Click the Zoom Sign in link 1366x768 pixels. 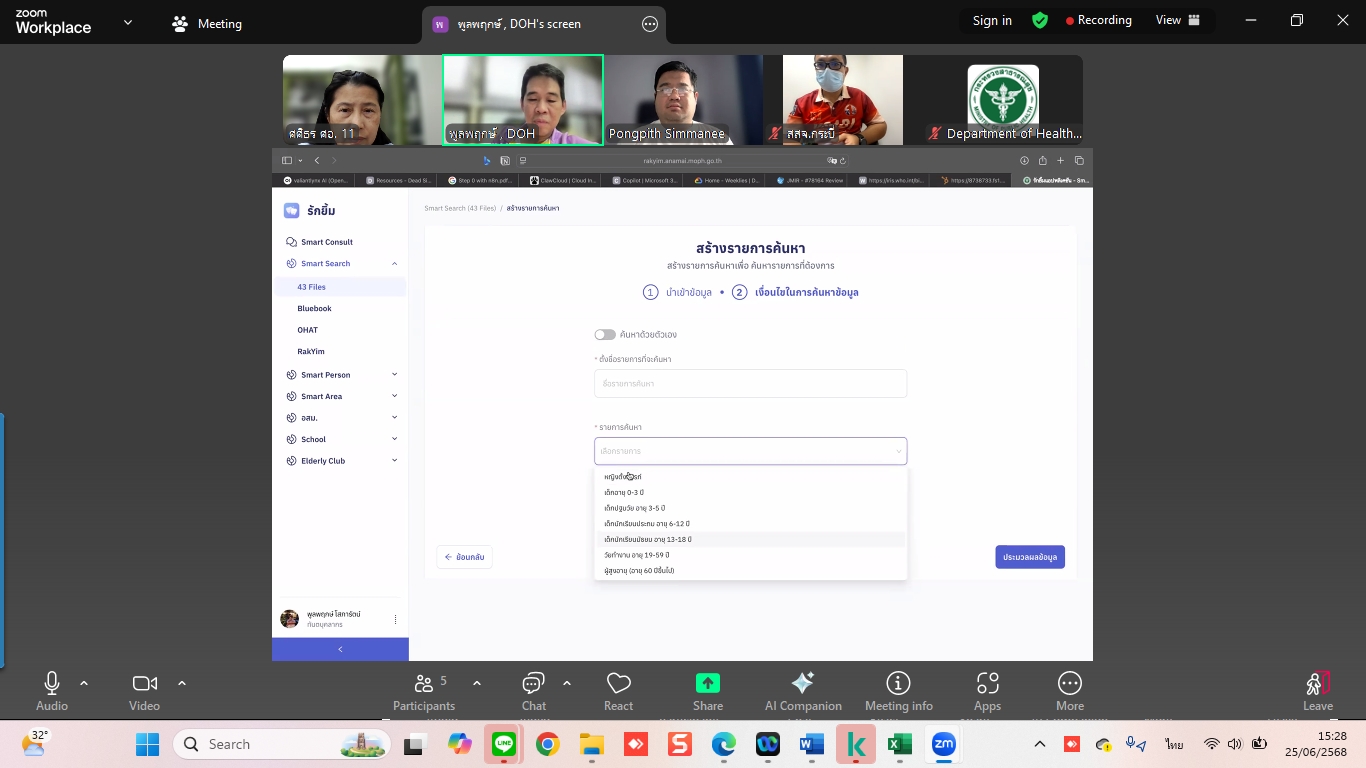[992, 21]
